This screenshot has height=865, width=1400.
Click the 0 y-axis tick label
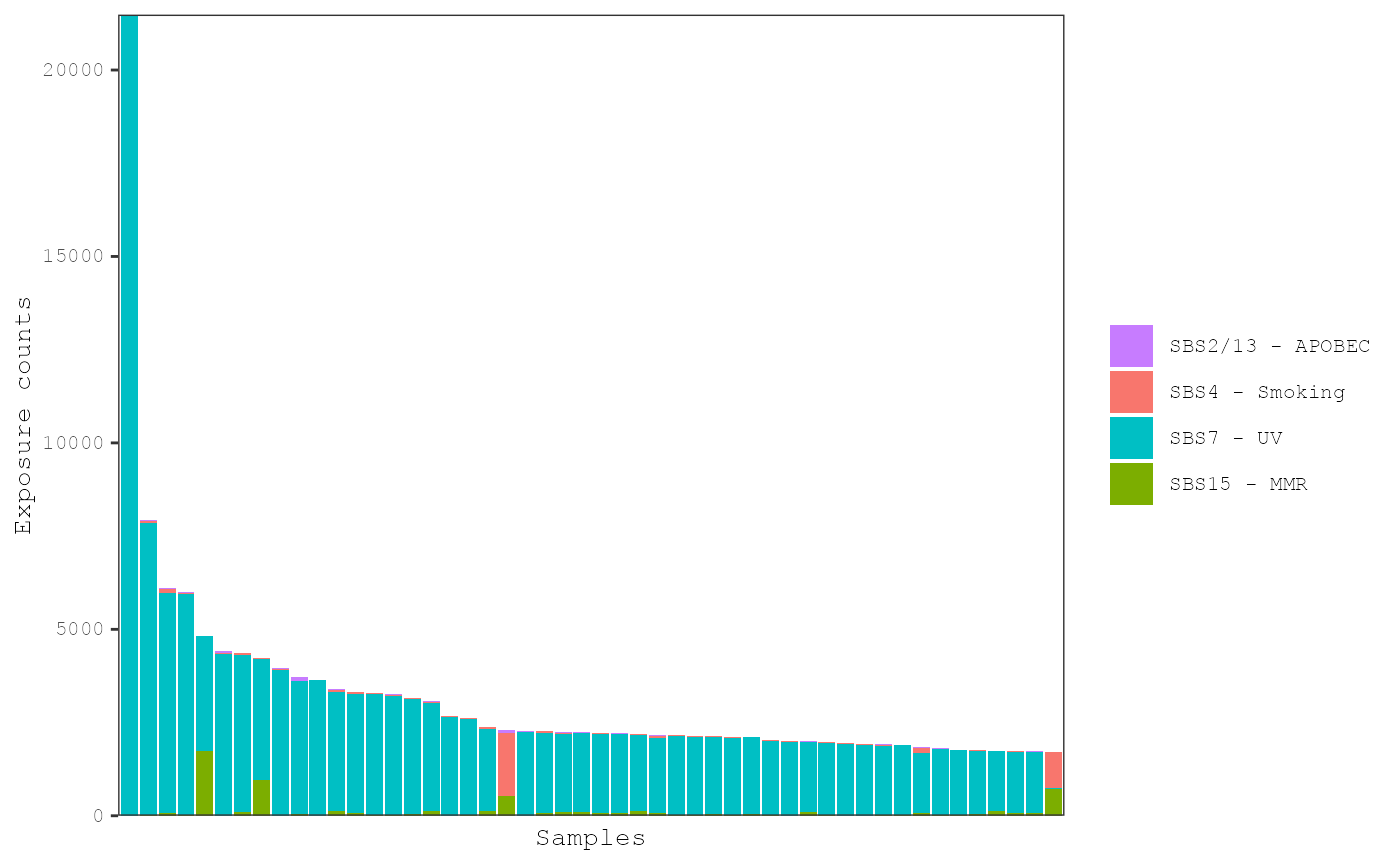(x=98, y=816)
